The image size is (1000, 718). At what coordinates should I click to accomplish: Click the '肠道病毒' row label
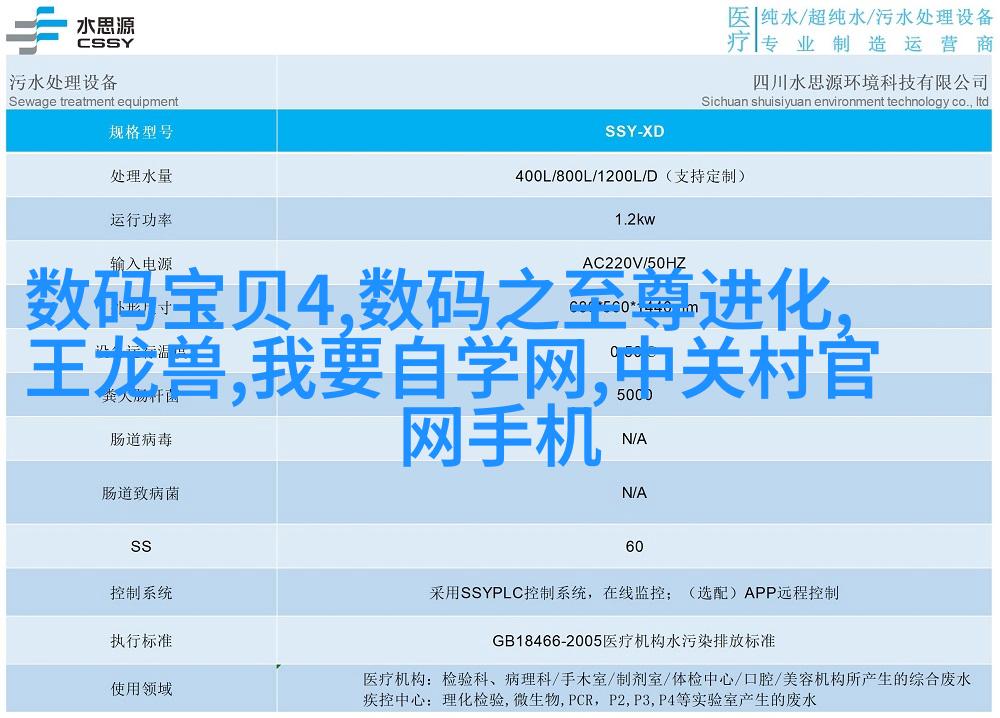(141, 439)
